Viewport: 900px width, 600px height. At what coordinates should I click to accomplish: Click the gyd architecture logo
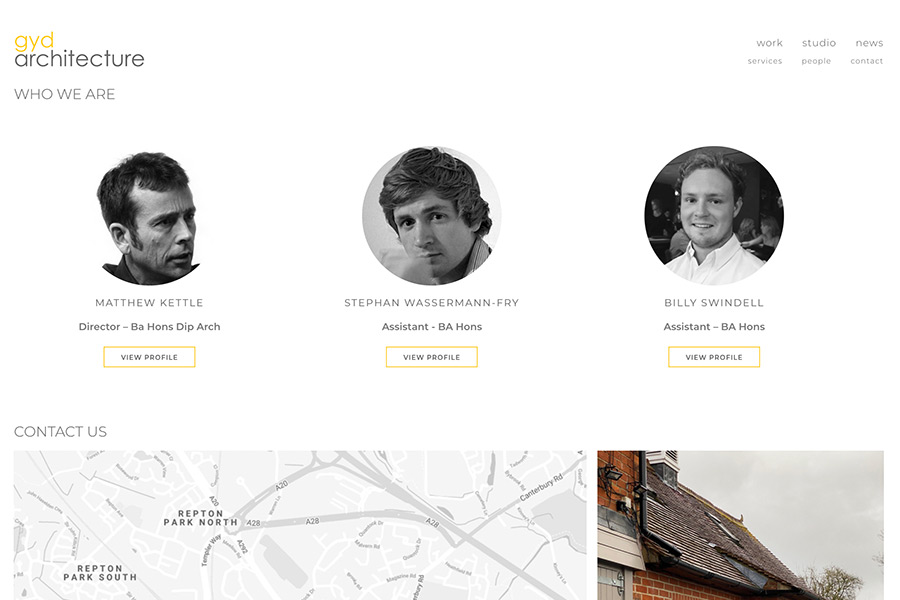click(79, 50)
